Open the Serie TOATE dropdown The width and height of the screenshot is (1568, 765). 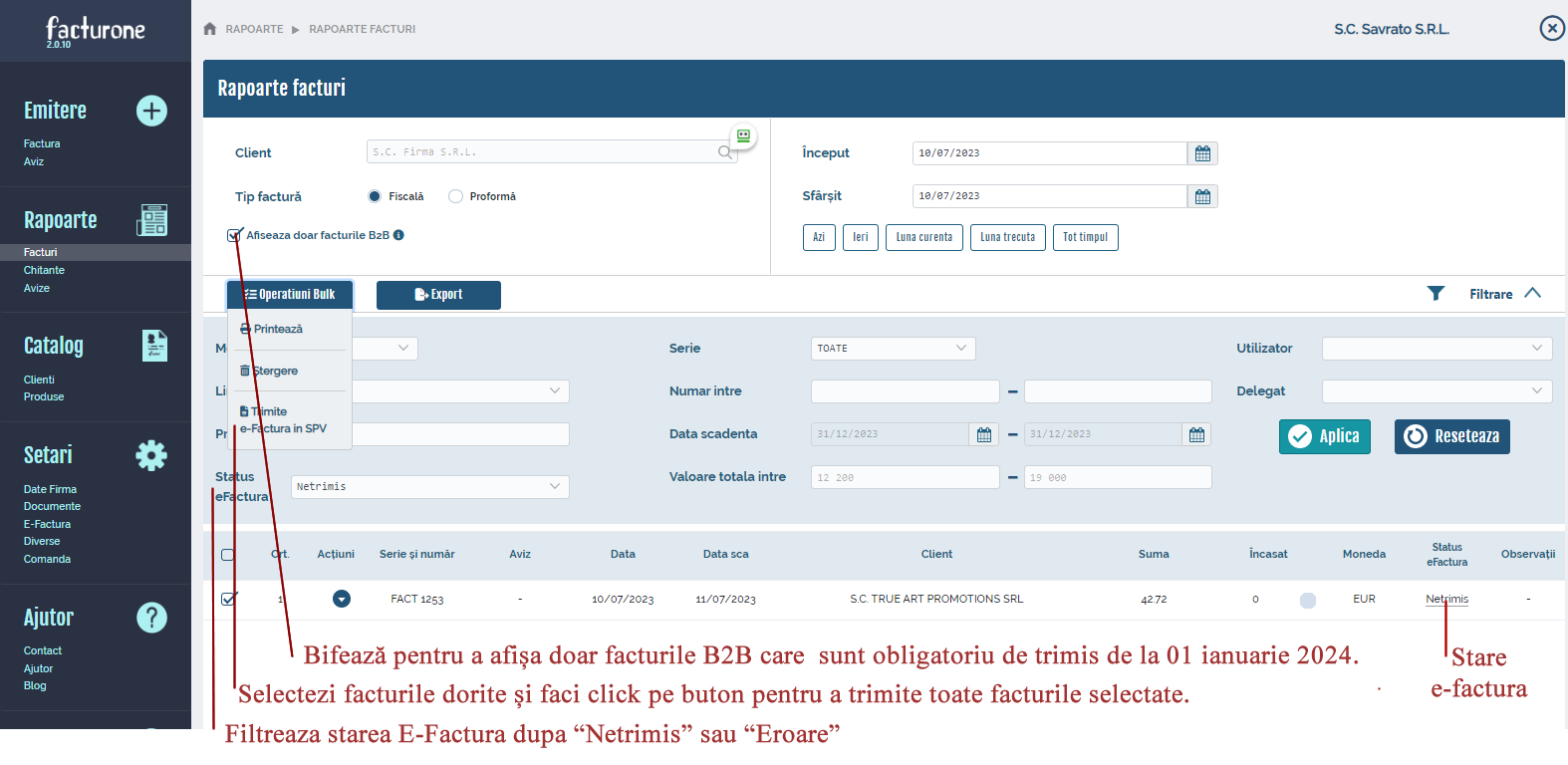pyautogui.click(x=893, y=349)
